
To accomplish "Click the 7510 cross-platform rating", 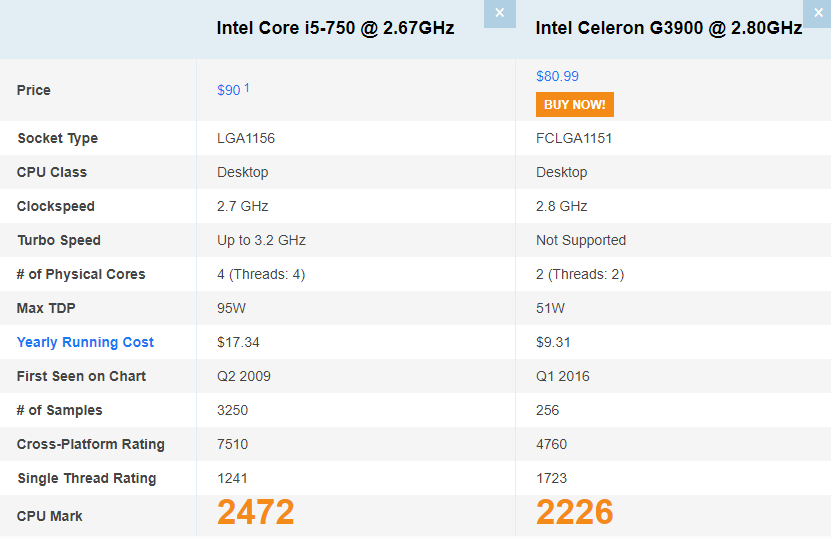I will coord(233,444).
